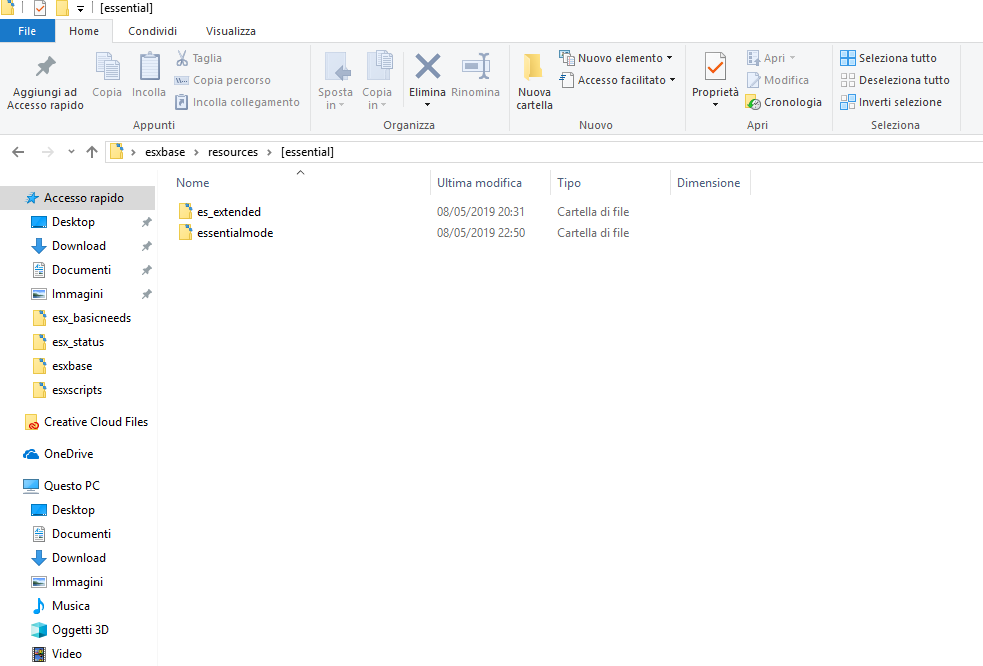Sort files by Ultima modifica column header
The height and width of the screenshot is (666, 983).
477,182
